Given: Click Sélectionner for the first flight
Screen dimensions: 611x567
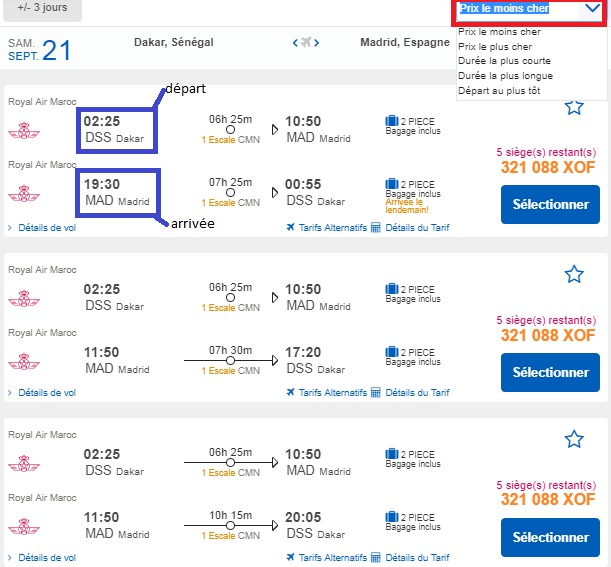Looking at the screenshot, I should tap(550, 204).
